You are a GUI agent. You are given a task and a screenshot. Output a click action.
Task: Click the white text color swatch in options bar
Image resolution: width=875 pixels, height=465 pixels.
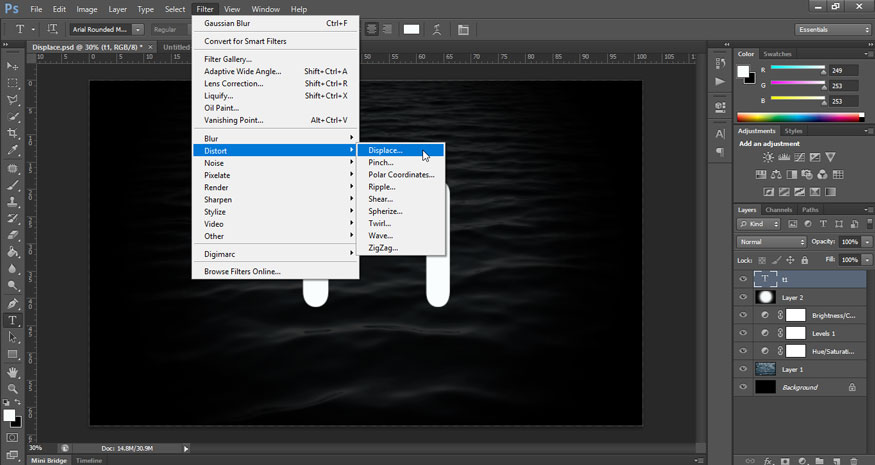(x=411, y=30)
